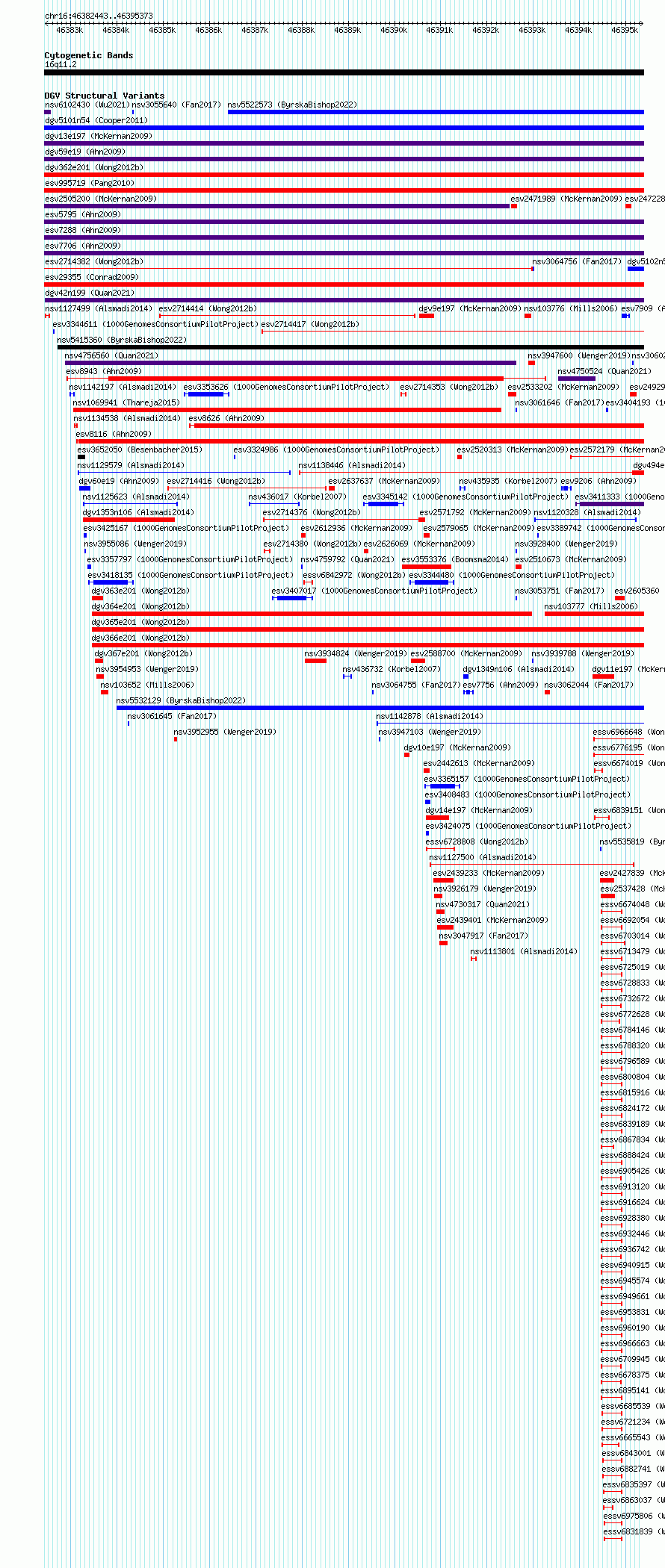
Task: Click the esv3344611 1000Genomes pilot label
Action: pyautogui.click(x=155, y=324)
